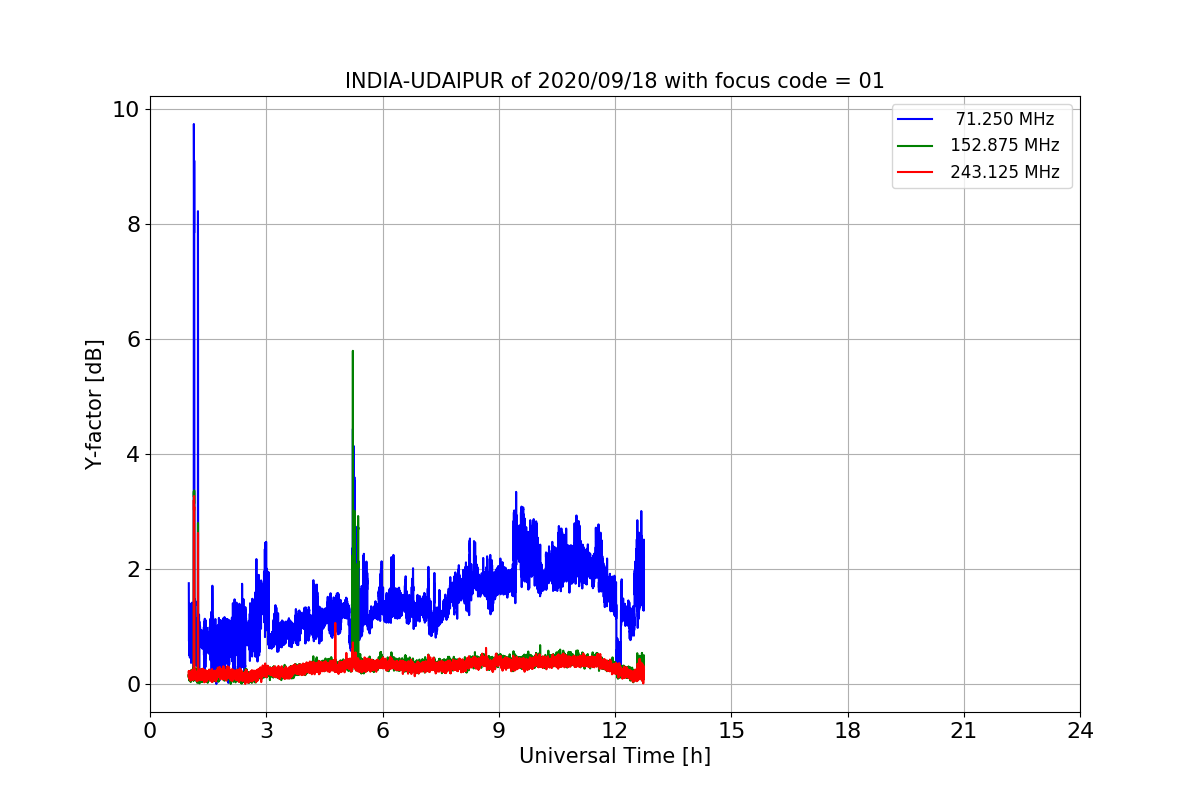Click the tallest blue peak near 10 dB
This screenshot has height=800, width=1200.
point(193,125)
